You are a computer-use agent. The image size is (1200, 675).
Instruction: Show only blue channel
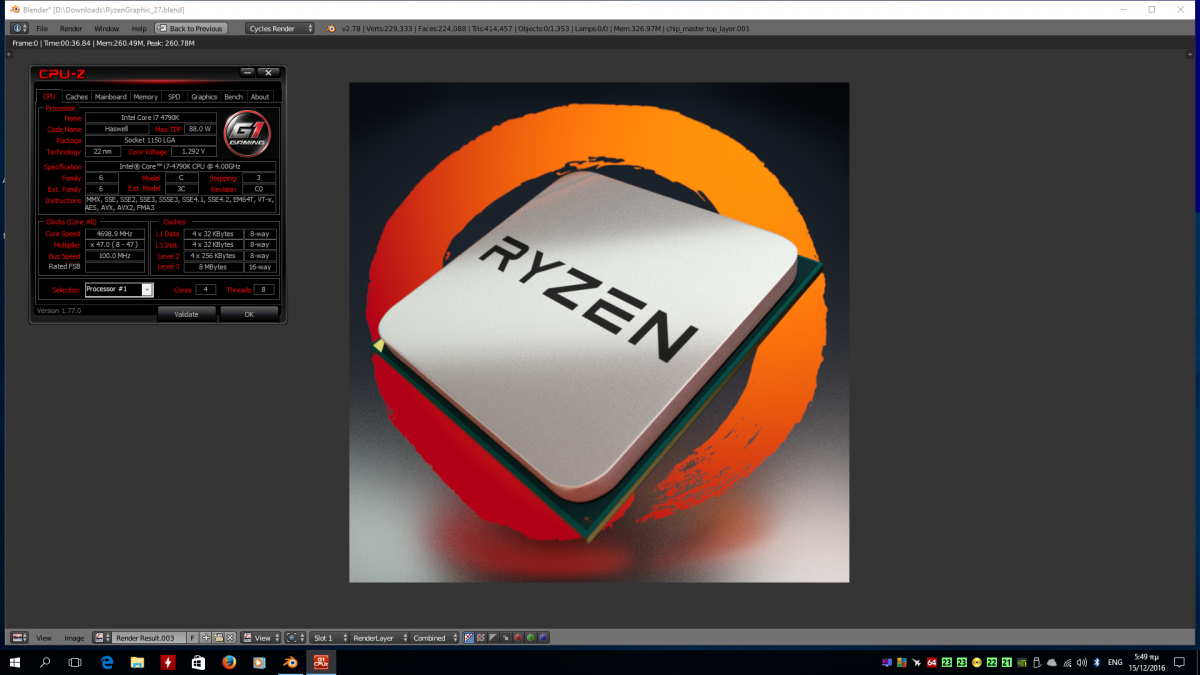click(x=542, y=638)
